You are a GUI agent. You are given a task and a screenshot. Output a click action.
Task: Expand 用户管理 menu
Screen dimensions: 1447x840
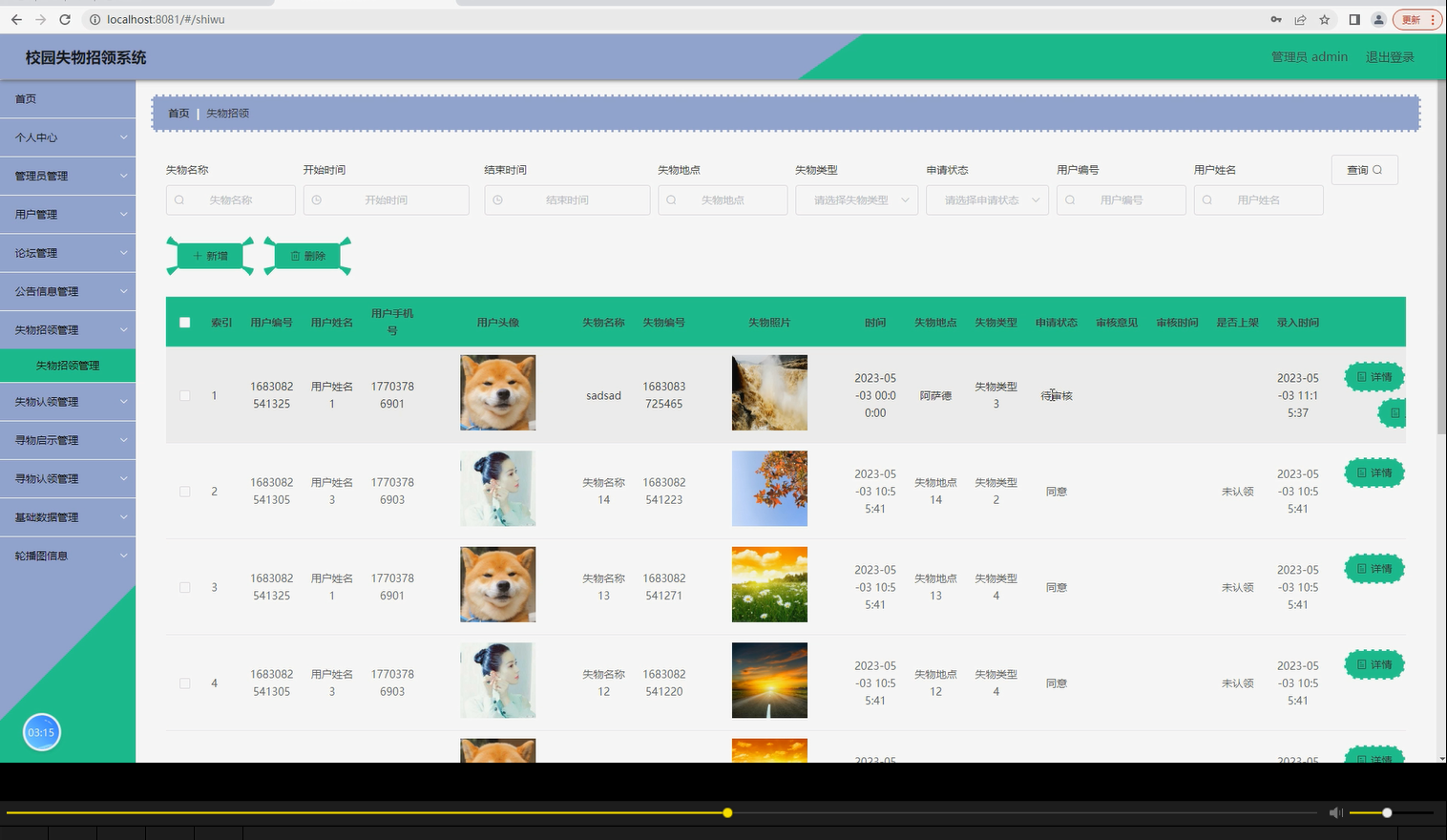point(68,215)
